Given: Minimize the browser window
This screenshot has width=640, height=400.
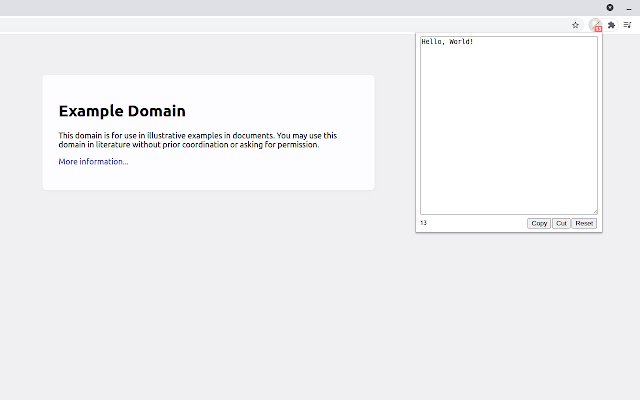Looking at the screenshot, I should (629, 8).
